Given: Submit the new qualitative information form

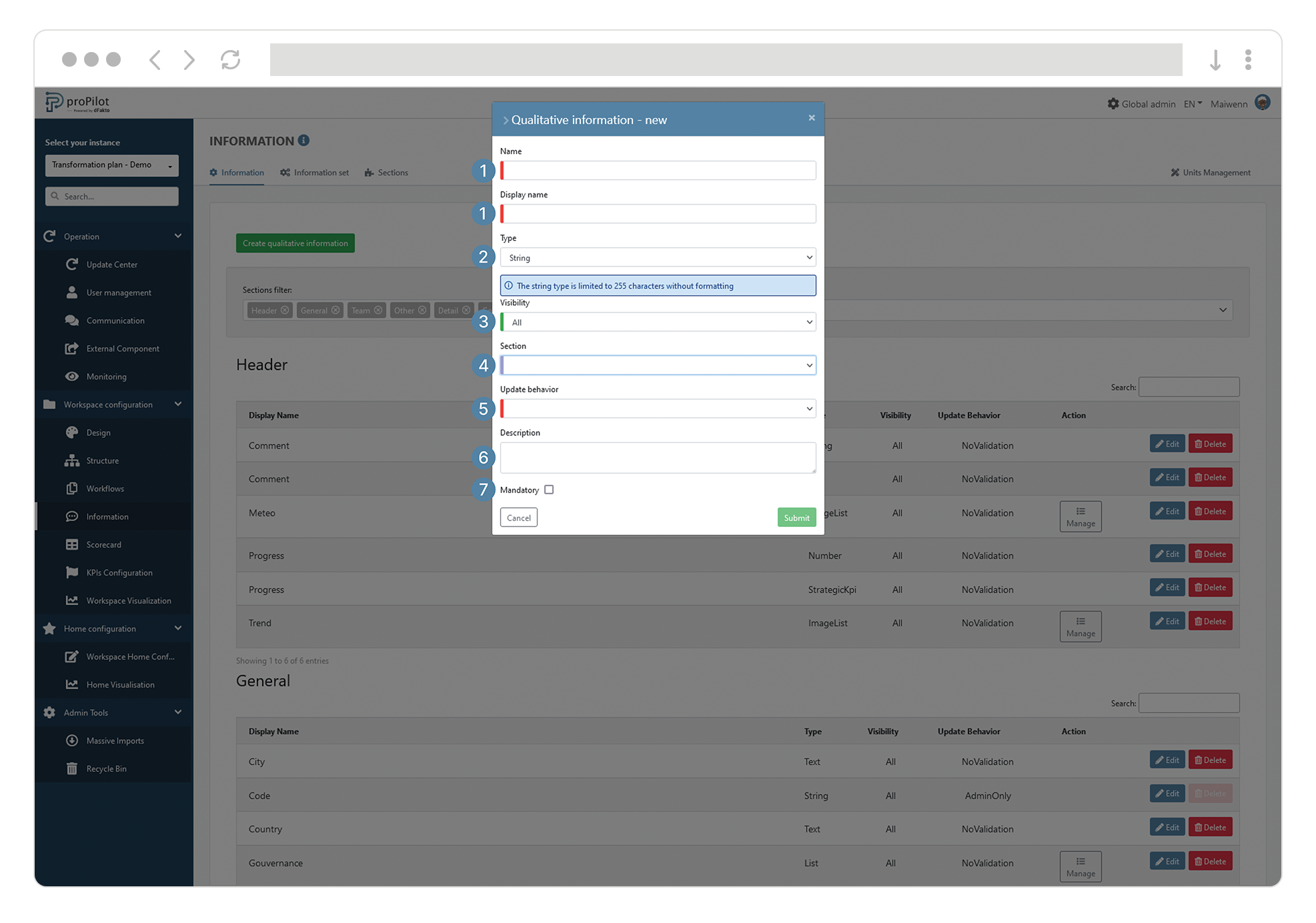Looking at the screenshot, I should 796,518.
